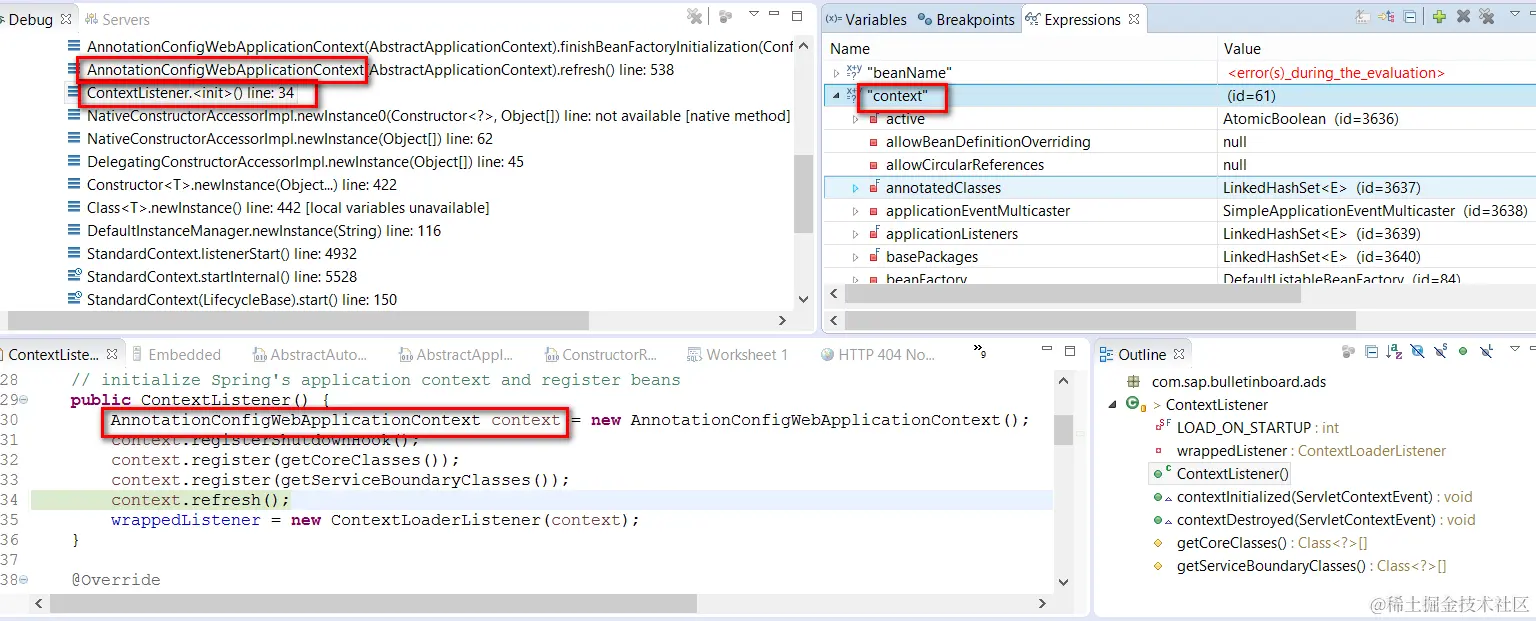Select ContextListener.<init>() line 34 stack frame

pyautogui.click(x=190, y=93)
